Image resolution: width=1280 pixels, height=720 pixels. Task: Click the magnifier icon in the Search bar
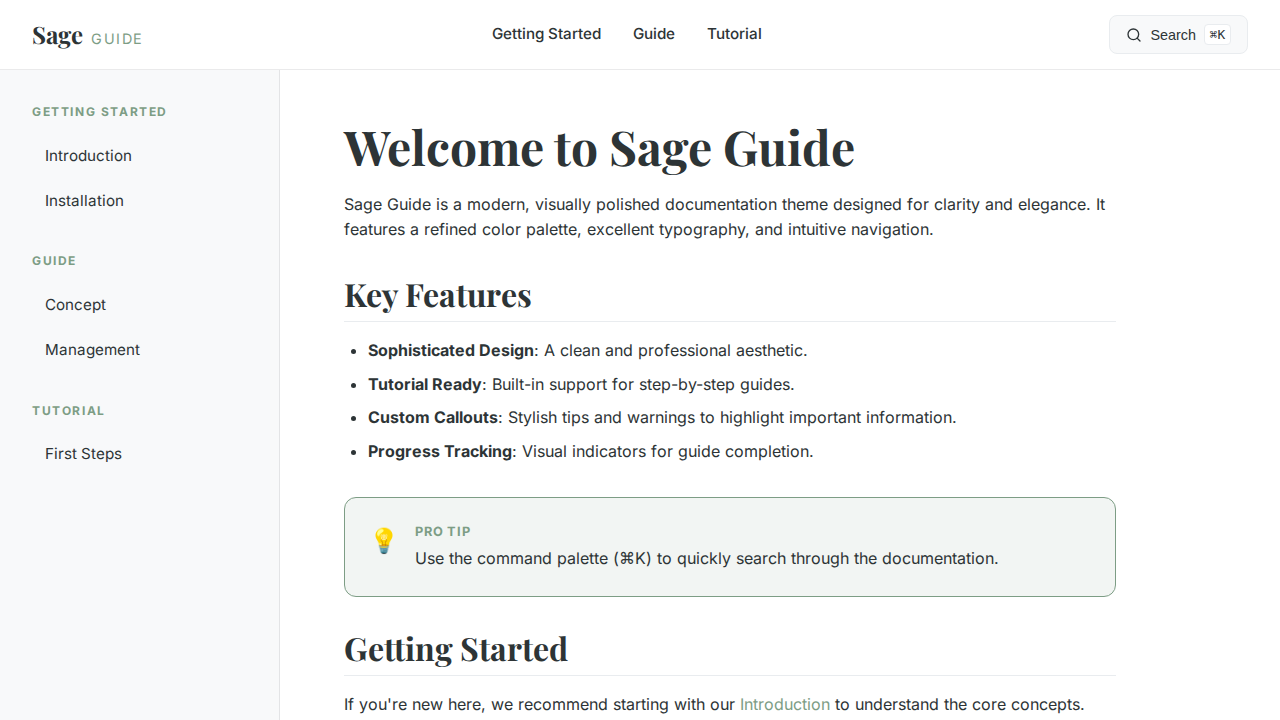tap(1134, 34)
